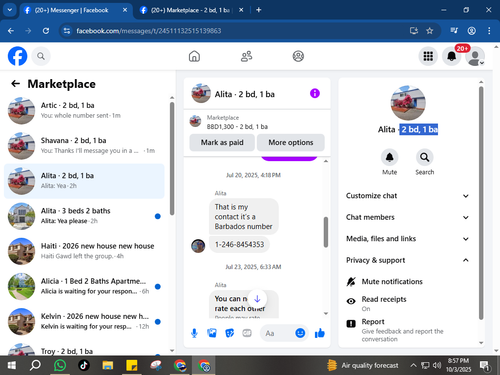Click the Windows Start button
The height and width of the screenshot is (375, 500).
coord(12,365)
